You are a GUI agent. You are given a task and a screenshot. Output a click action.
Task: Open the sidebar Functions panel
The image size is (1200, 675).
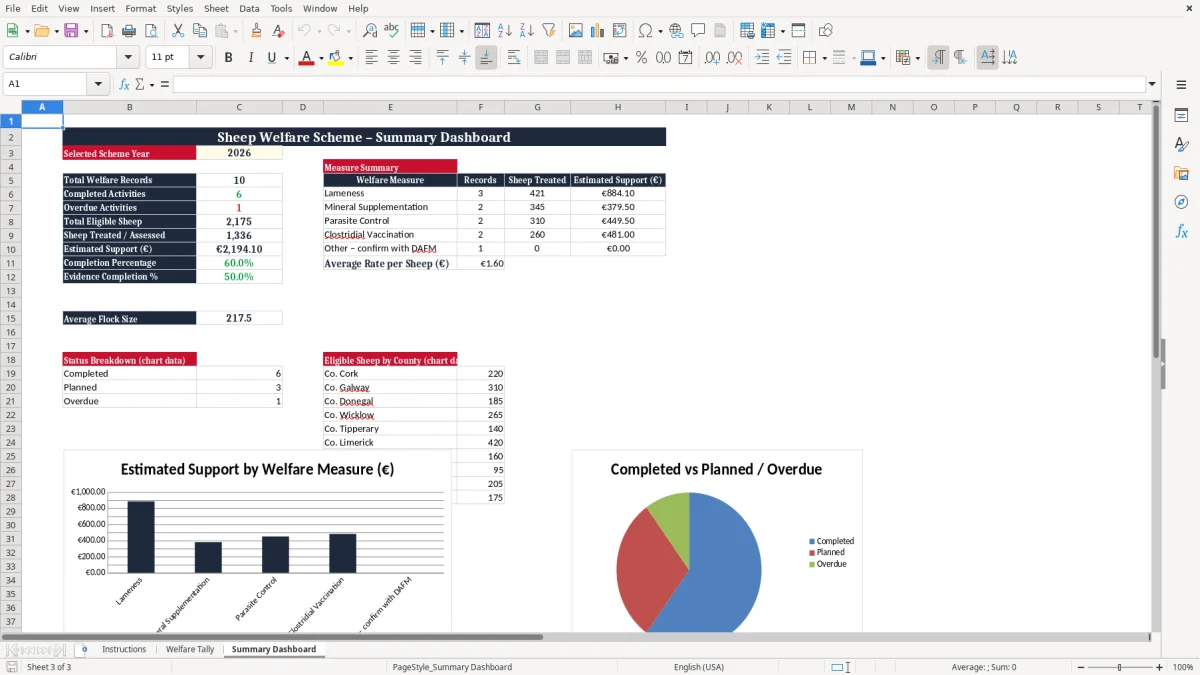pyautogui.click(x=1181, y=231)
